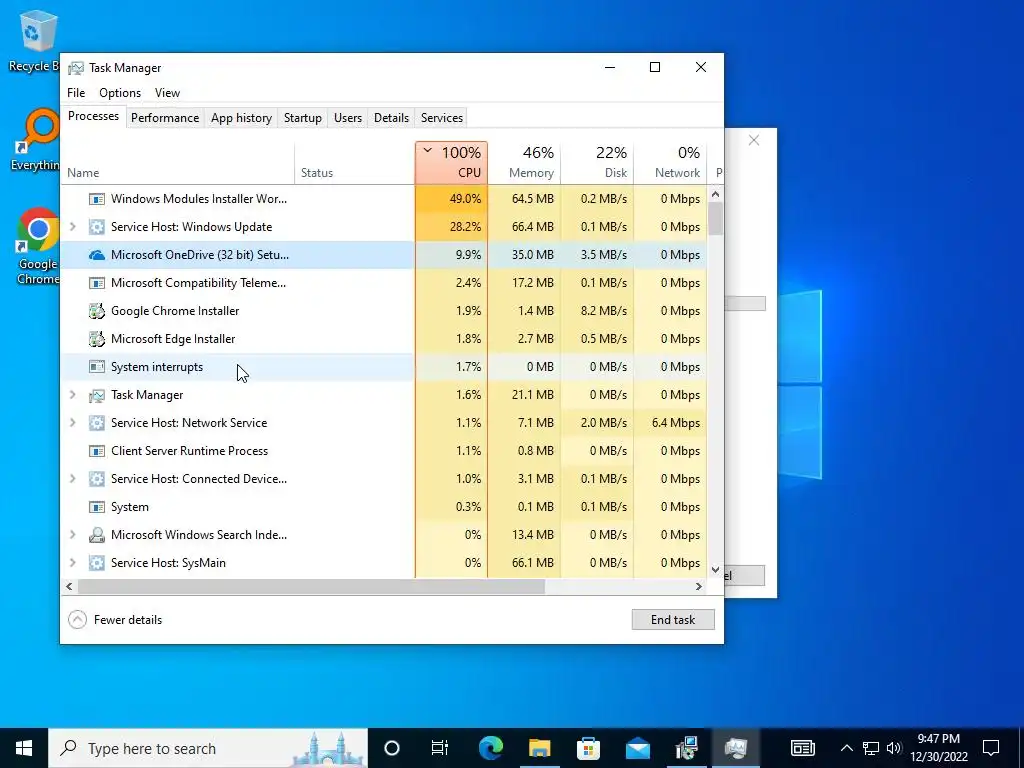Viewport: 1024px width, 768px height.
Task: Switch to the Startup tab
Action: point(302,118)
